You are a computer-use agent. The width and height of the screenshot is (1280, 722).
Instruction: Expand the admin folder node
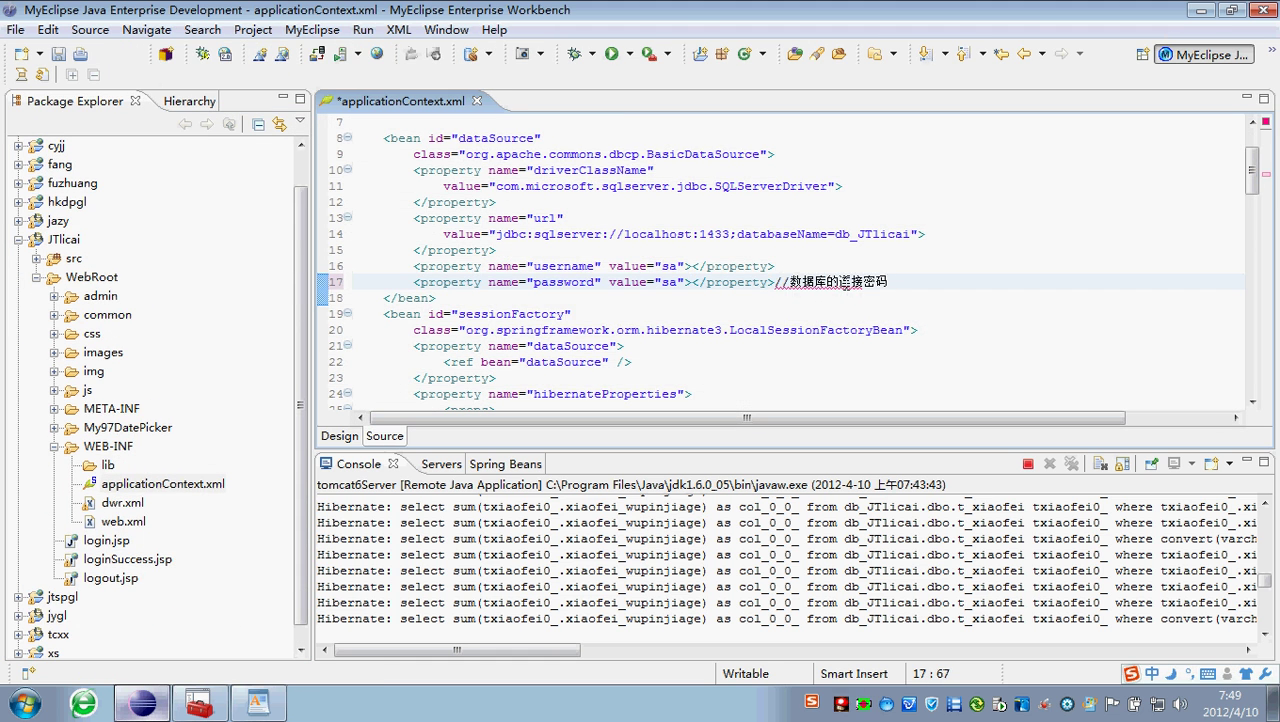click(54, 297)
